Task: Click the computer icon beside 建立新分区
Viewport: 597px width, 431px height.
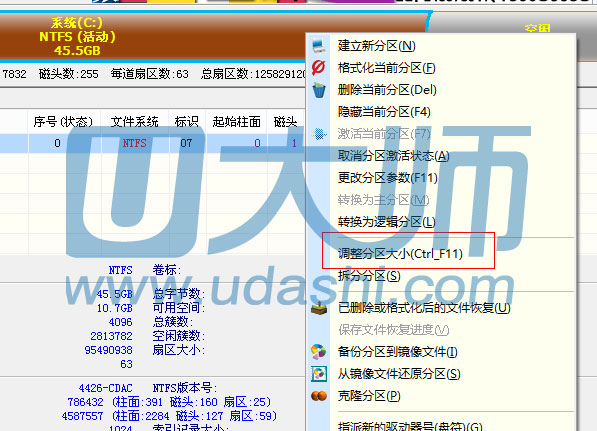Action: (319, 46)
